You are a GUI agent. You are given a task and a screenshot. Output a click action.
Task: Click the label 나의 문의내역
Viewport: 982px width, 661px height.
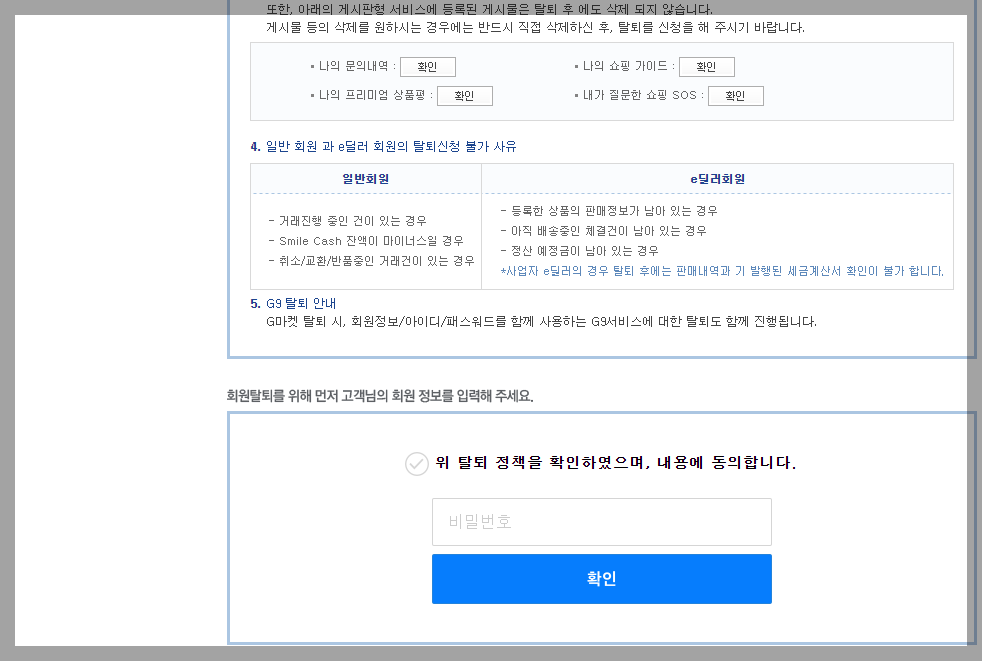coord(354,66)
